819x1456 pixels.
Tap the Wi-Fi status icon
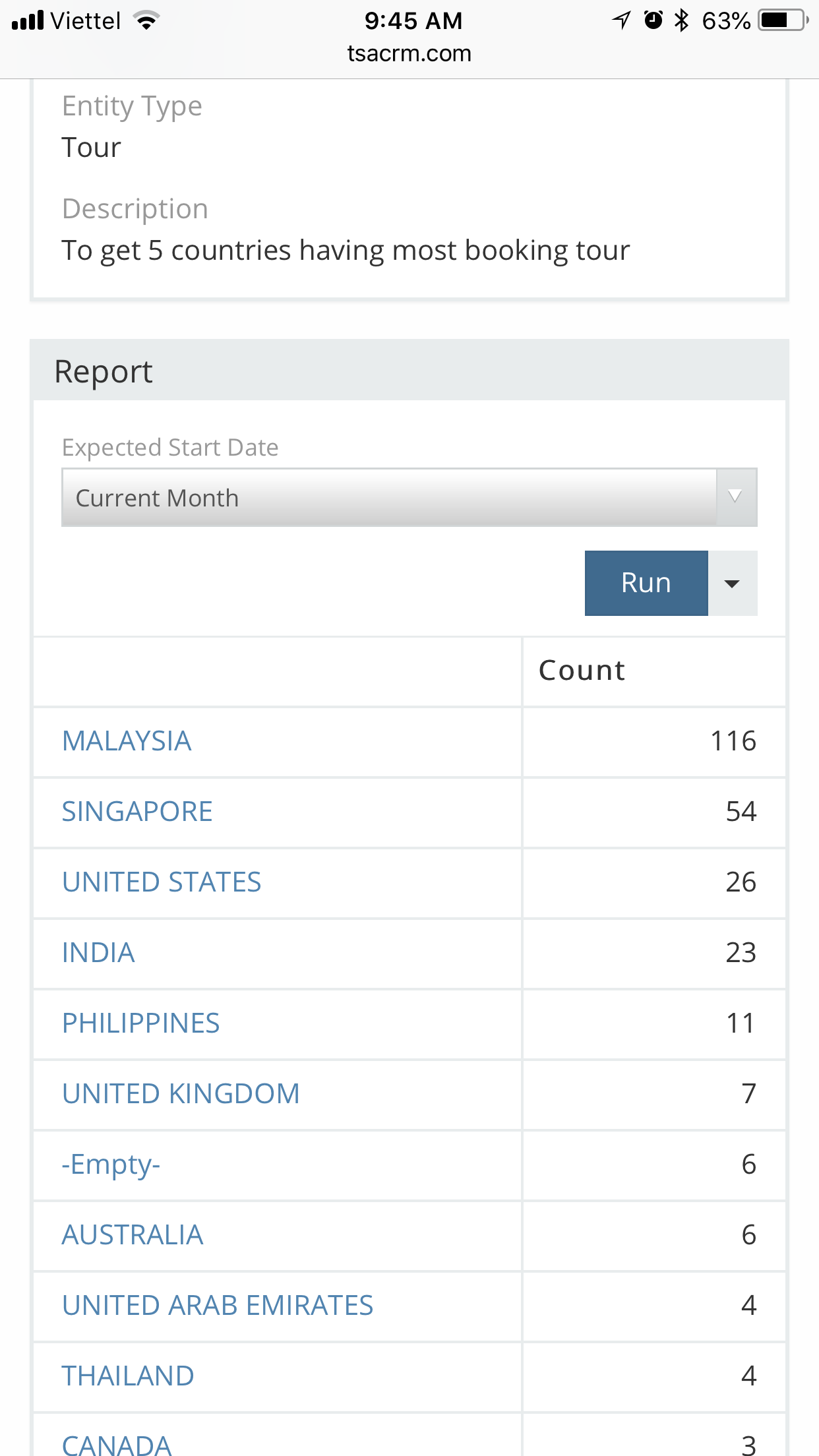coord(146,20)
